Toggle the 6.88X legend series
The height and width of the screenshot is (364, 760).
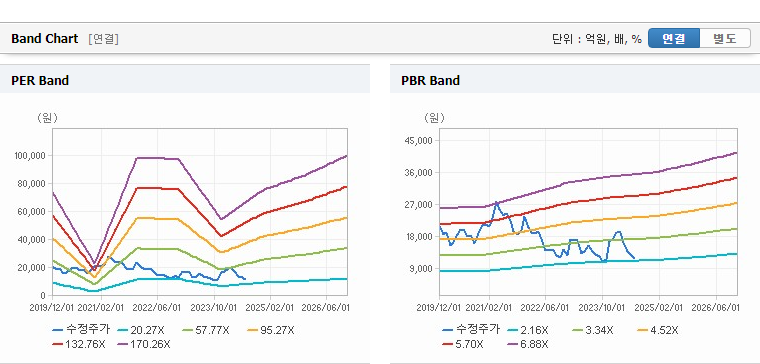pyautogui.click(x=528, y=344)
